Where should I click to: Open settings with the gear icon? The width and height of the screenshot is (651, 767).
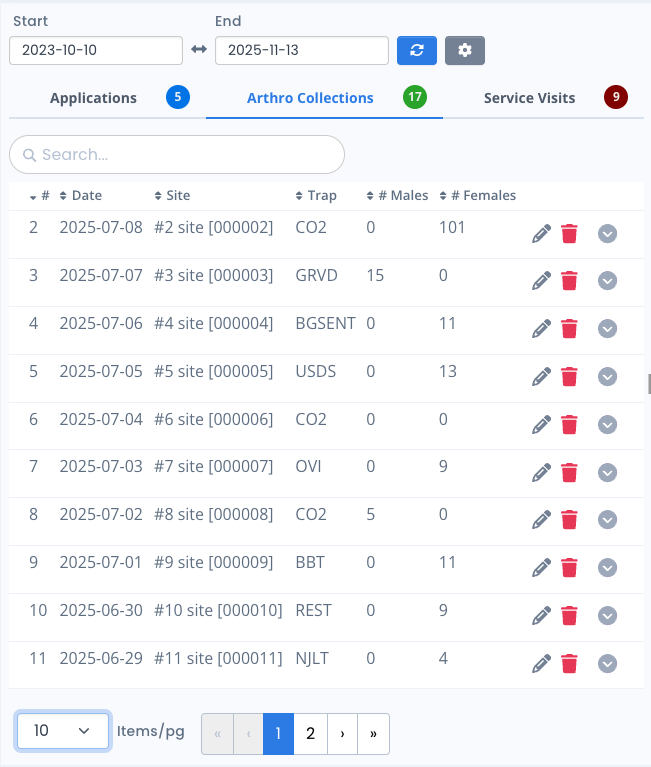tap(464, 50)
